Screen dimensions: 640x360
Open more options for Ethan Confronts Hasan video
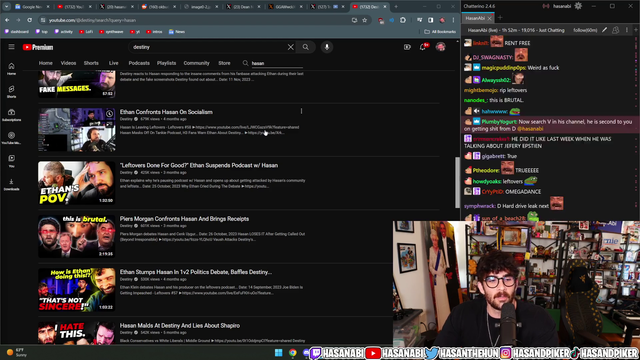[x=301, y=111]
